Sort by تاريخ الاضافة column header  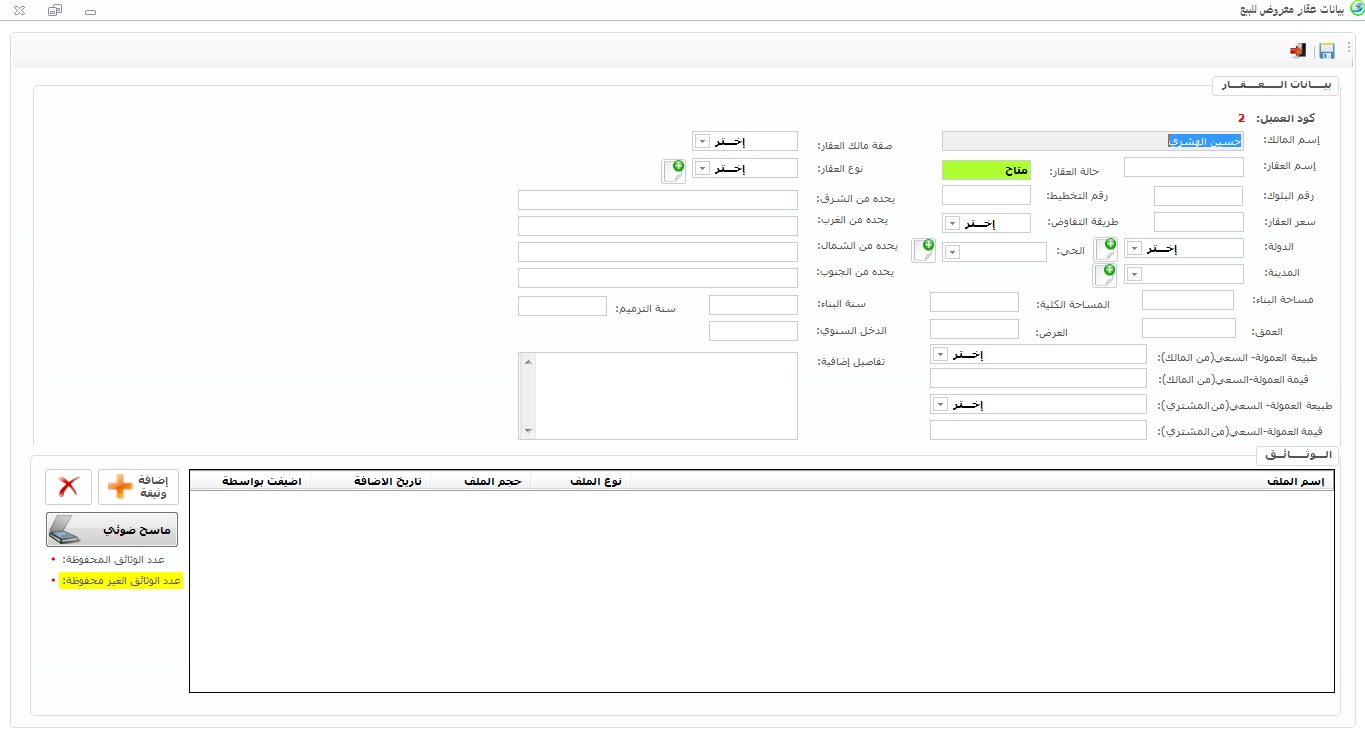tap(387, 481)
